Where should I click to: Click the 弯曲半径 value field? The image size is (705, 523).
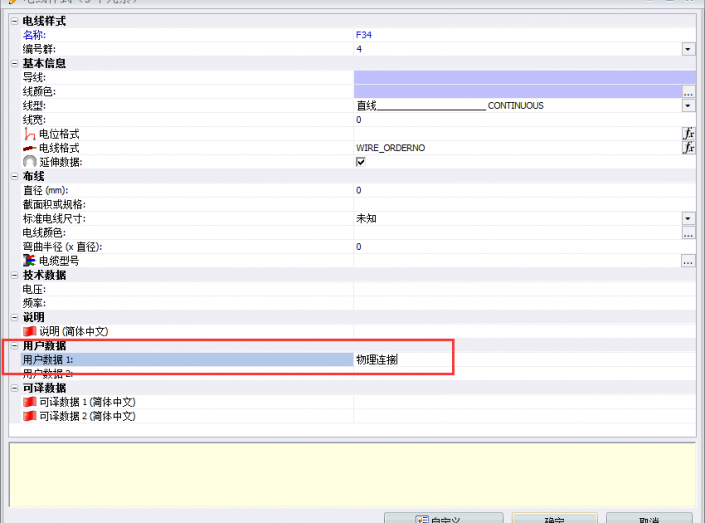pyautogui.click(x=525, y=246)
